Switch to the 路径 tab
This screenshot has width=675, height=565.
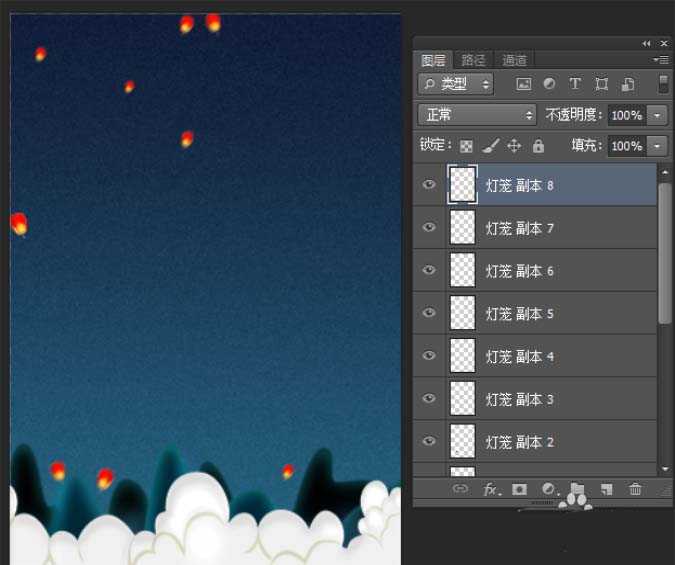[x=473, y=60]
